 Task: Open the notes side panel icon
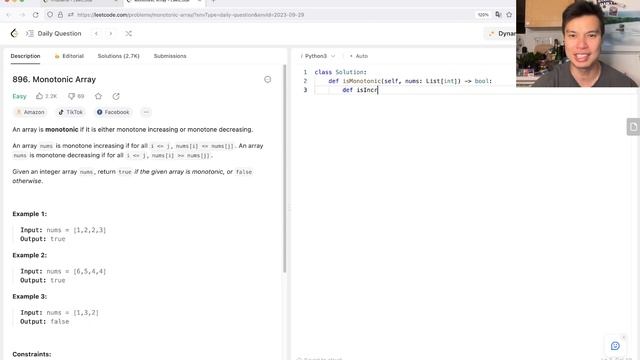click(633, 127)
